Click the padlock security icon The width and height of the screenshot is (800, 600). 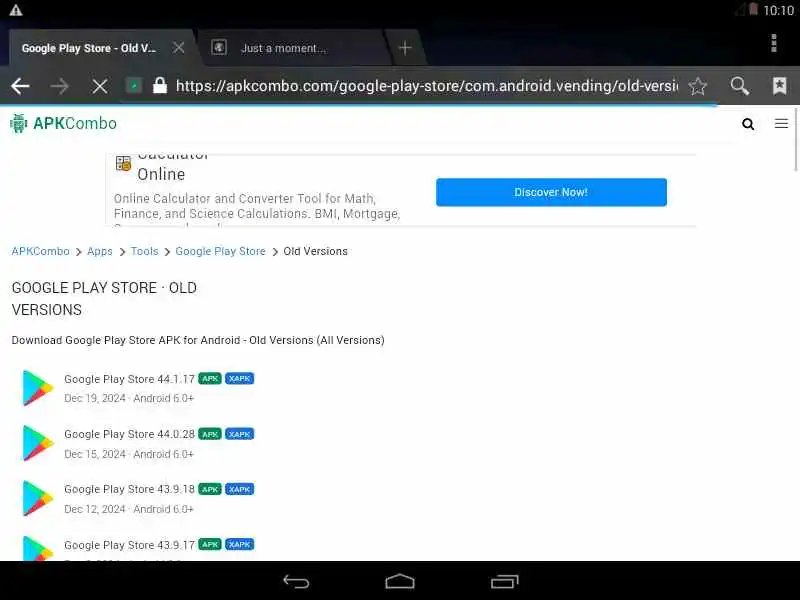click(160, 85)
